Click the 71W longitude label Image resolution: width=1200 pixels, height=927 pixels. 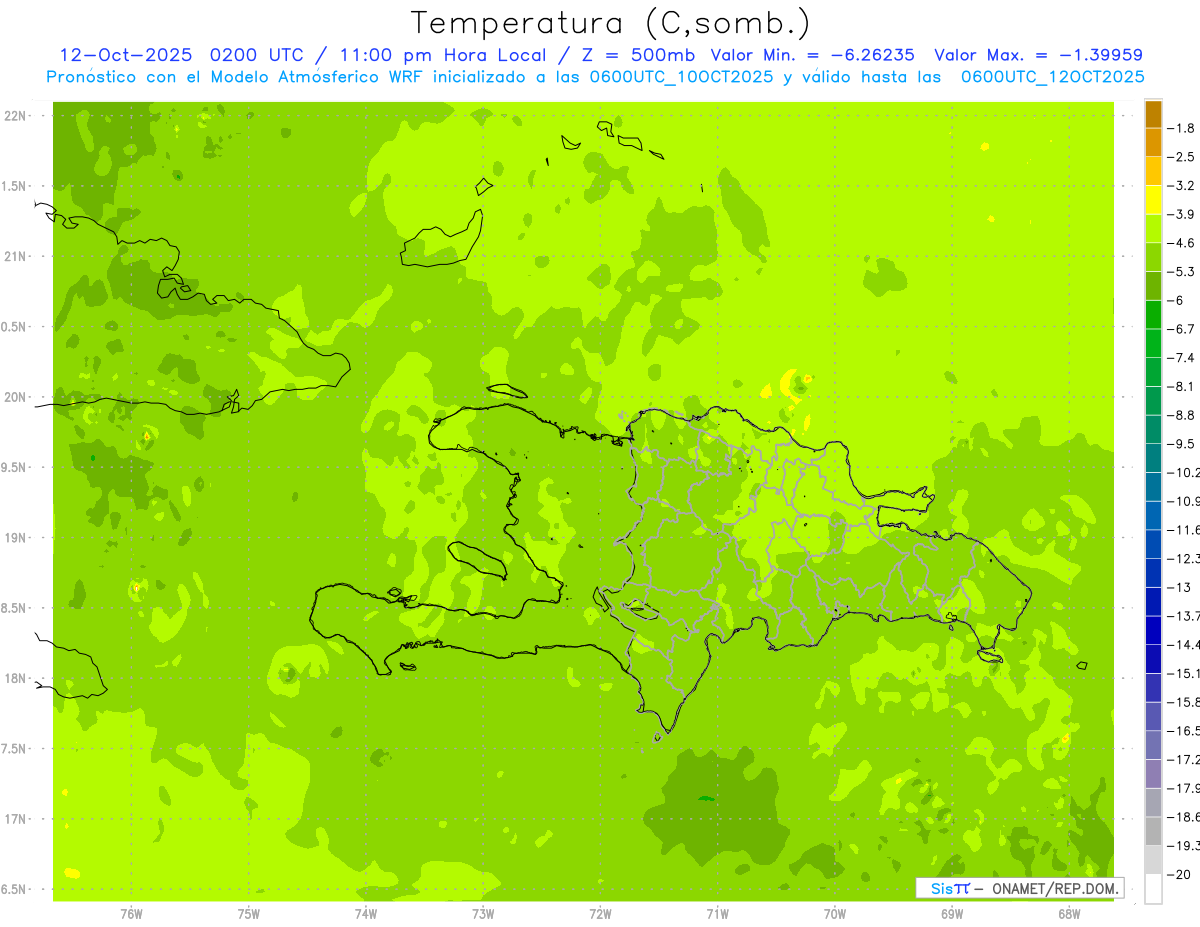(x=717, y=913)
